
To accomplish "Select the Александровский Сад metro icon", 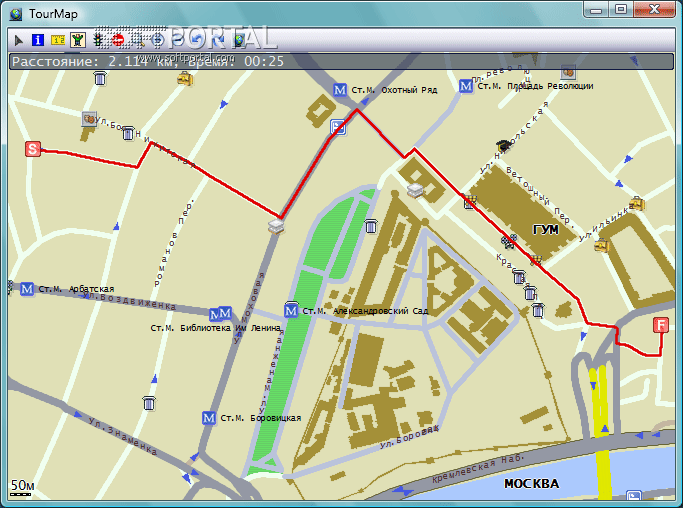I will click(291, 311).
